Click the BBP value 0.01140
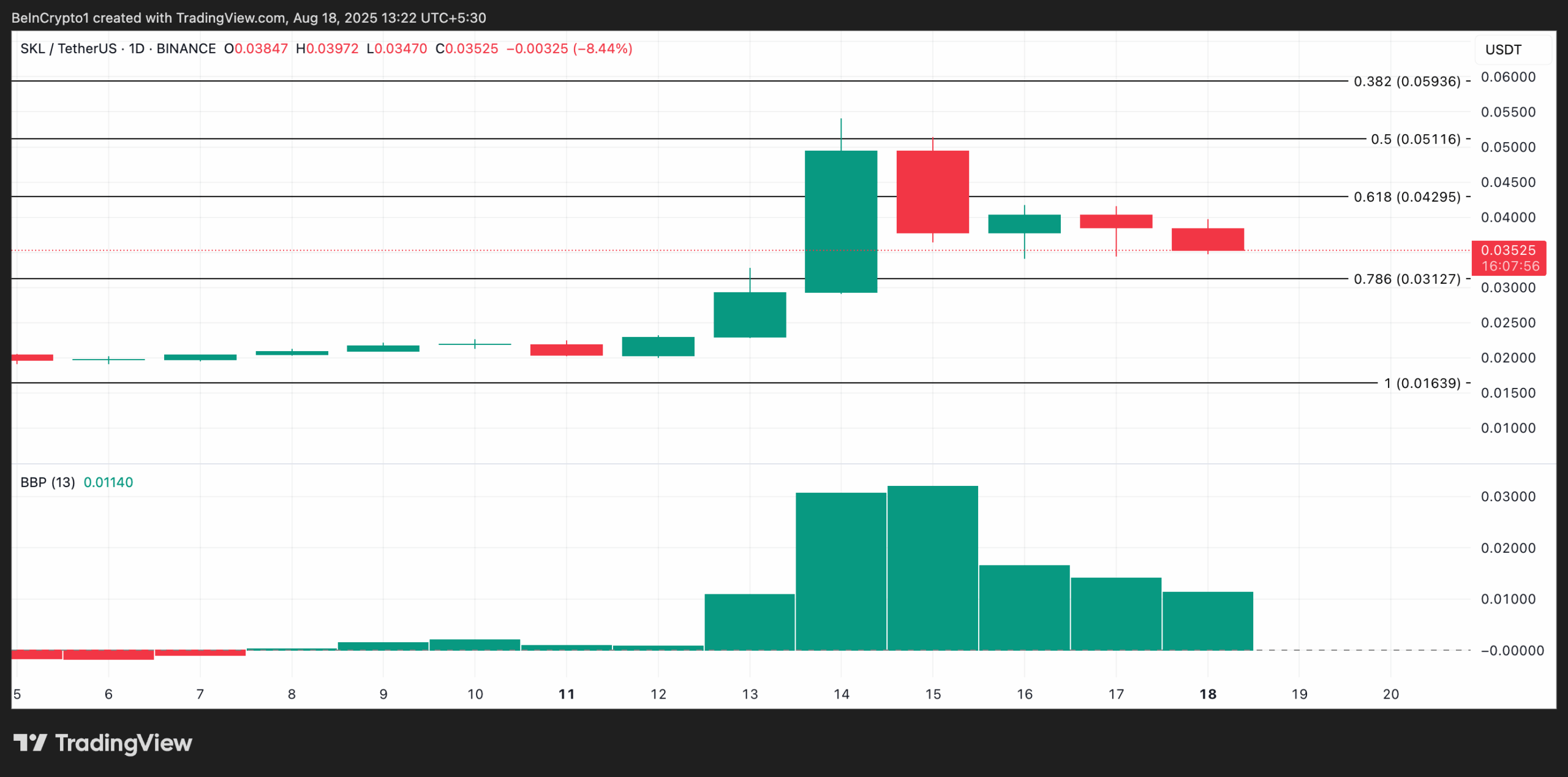 tap(108, 482)
